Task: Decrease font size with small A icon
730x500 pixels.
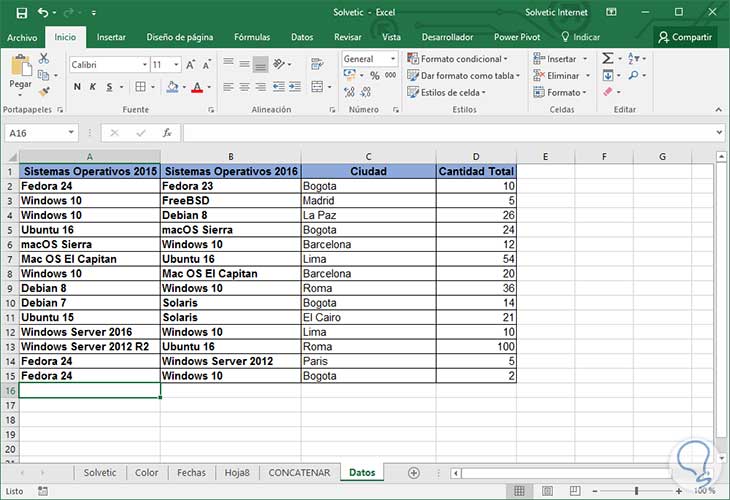Action: coord(207,65)
